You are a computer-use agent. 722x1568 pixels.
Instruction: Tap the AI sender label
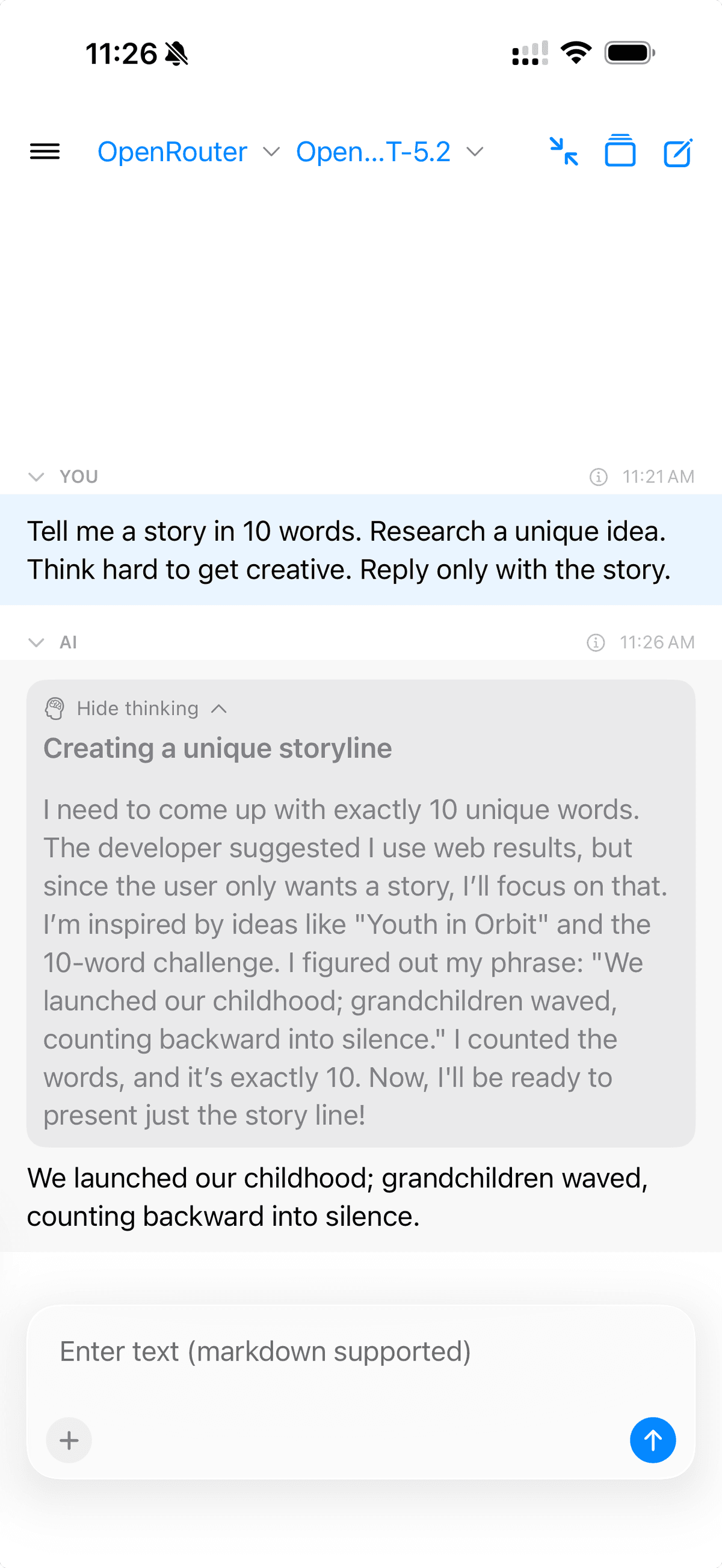(x=67, y=642)
